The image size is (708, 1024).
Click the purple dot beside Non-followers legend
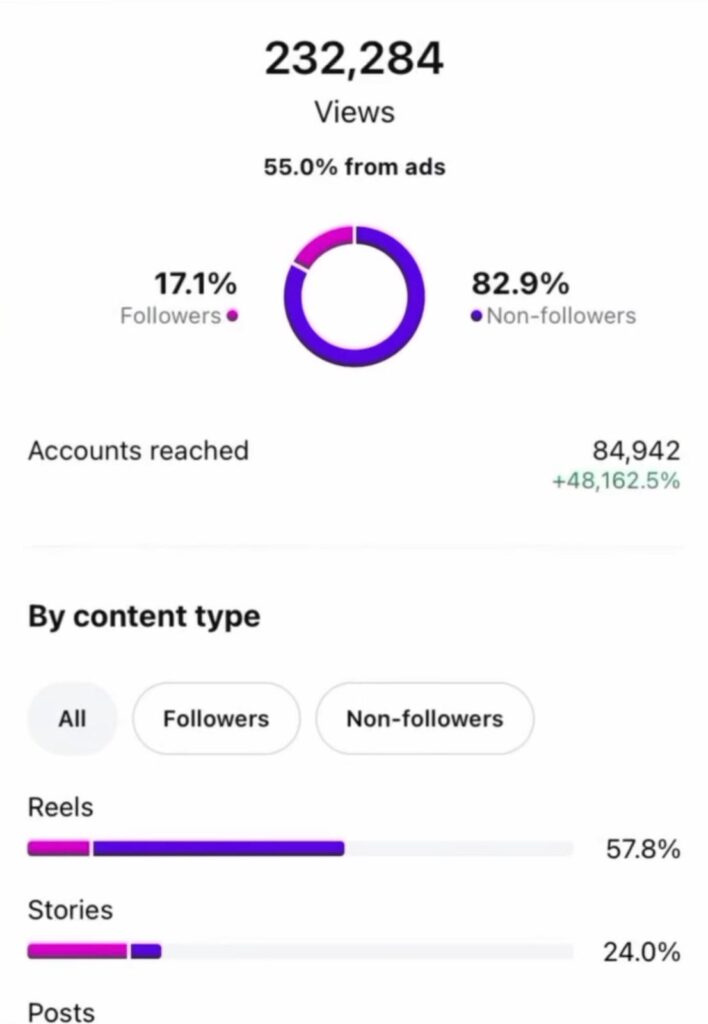point(476,316)
